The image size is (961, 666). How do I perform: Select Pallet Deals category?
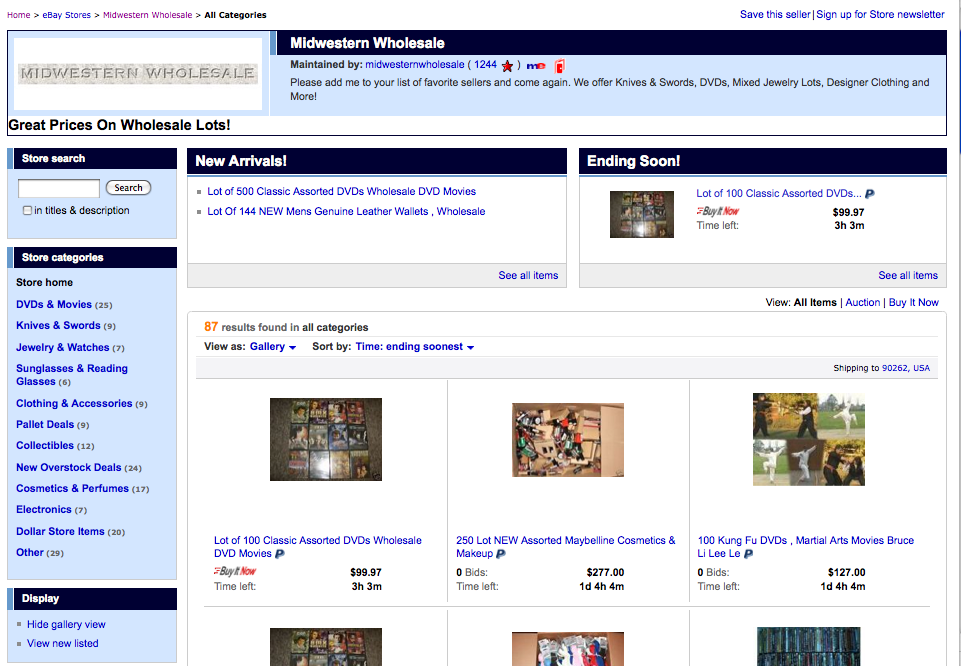[x=45, y=424]
